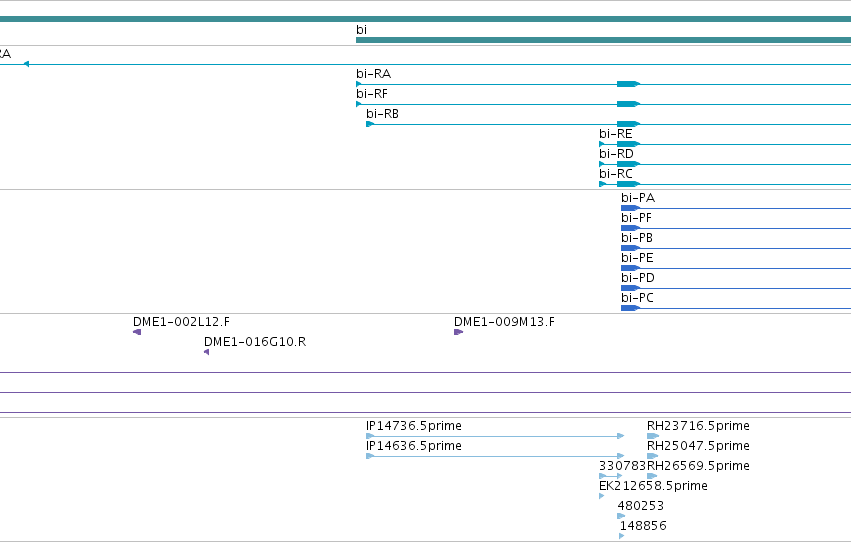851x542 pixels.
Task: Open the IP14636.5prime EST label
Action: pos(414,446)
